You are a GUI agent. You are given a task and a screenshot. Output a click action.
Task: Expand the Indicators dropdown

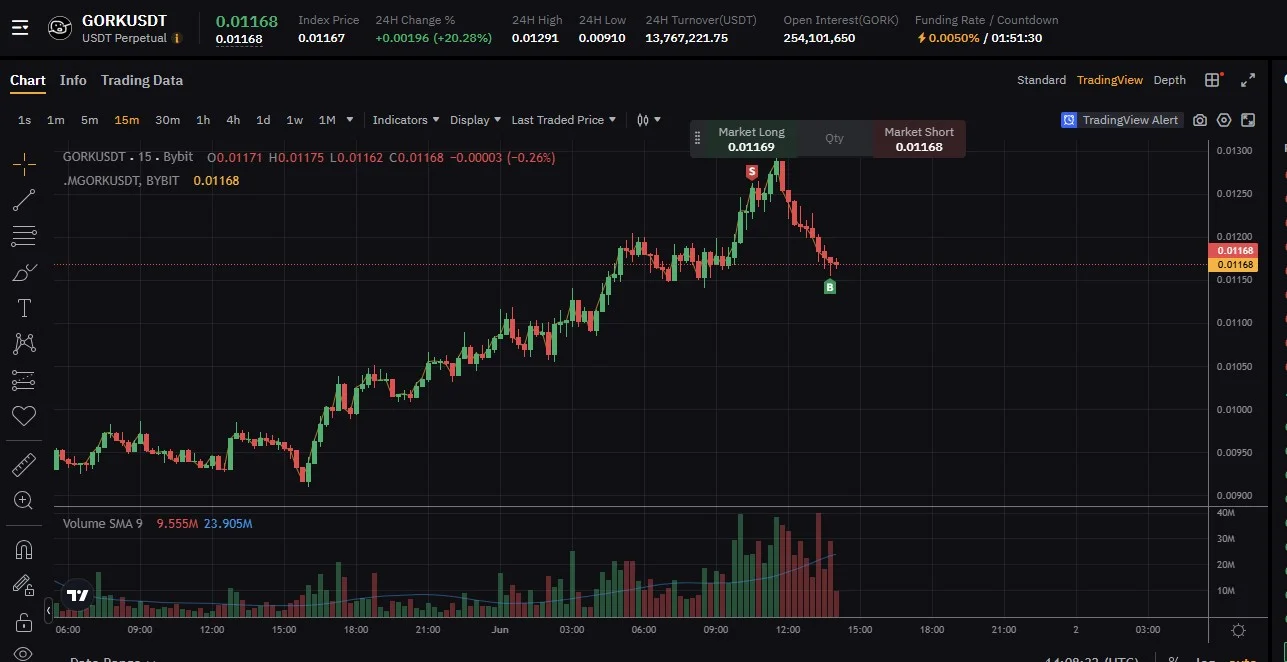point(406,120)
